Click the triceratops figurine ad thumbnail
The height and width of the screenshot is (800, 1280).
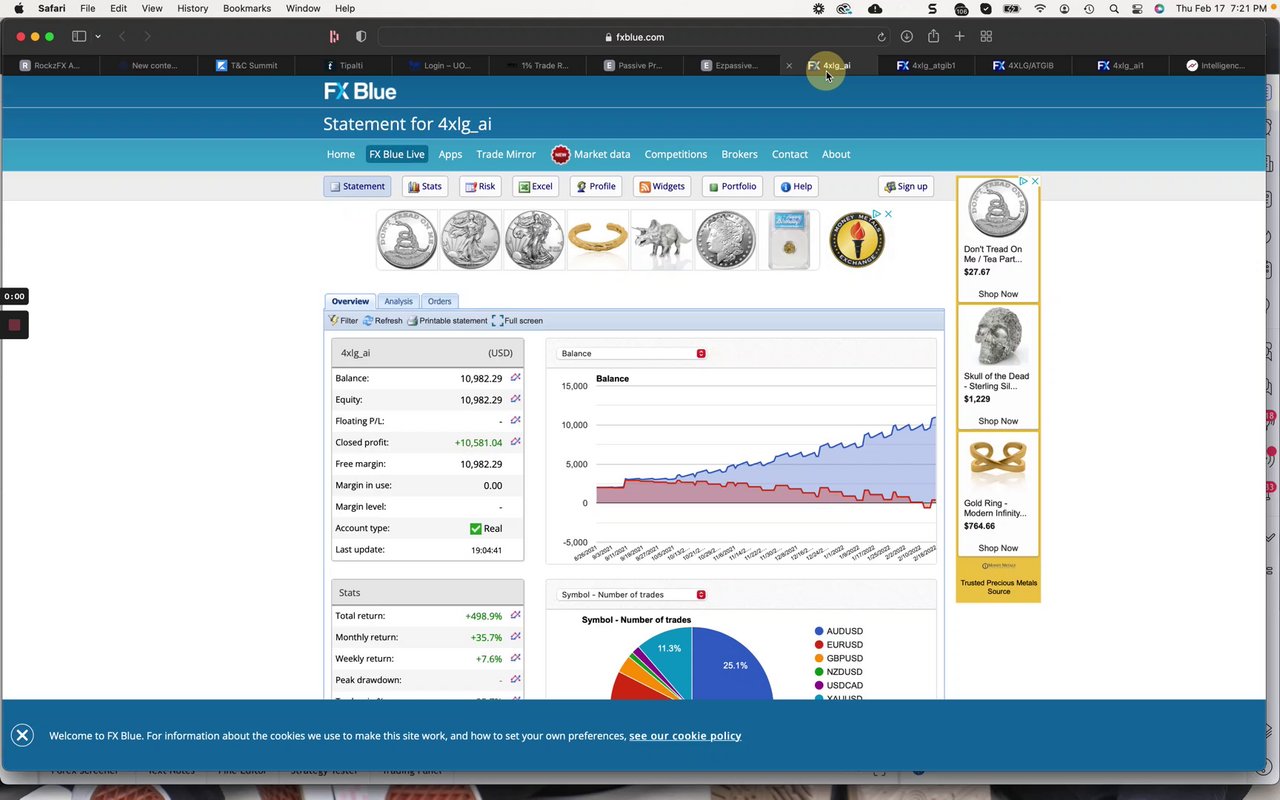click(662, 240)
